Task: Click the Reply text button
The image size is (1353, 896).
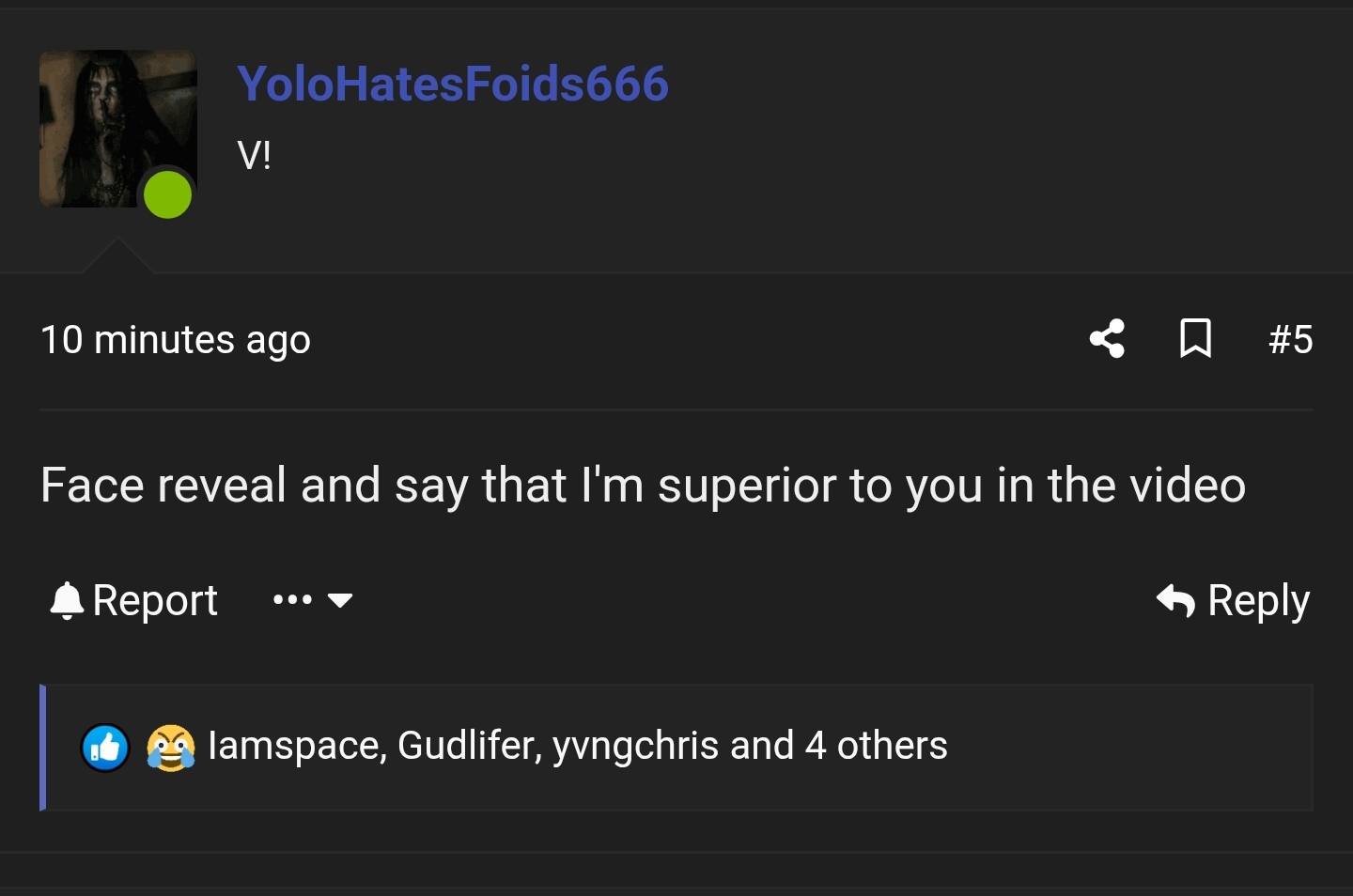Action: (x=1258, y=601)
